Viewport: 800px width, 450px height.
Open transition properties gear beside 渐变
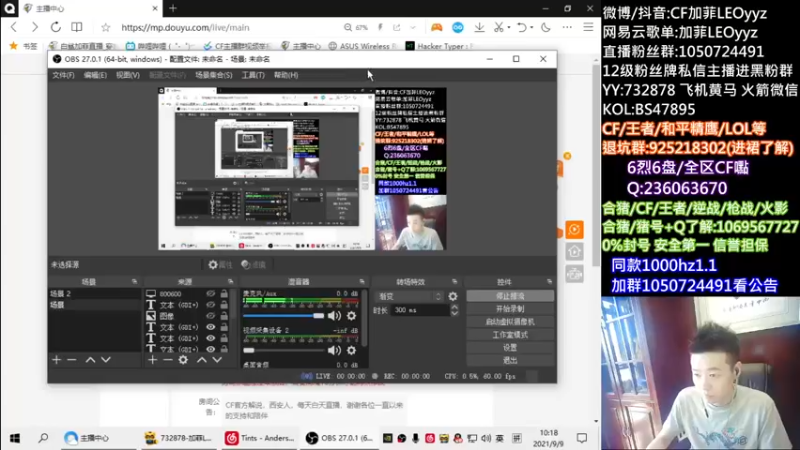point(453,296)
